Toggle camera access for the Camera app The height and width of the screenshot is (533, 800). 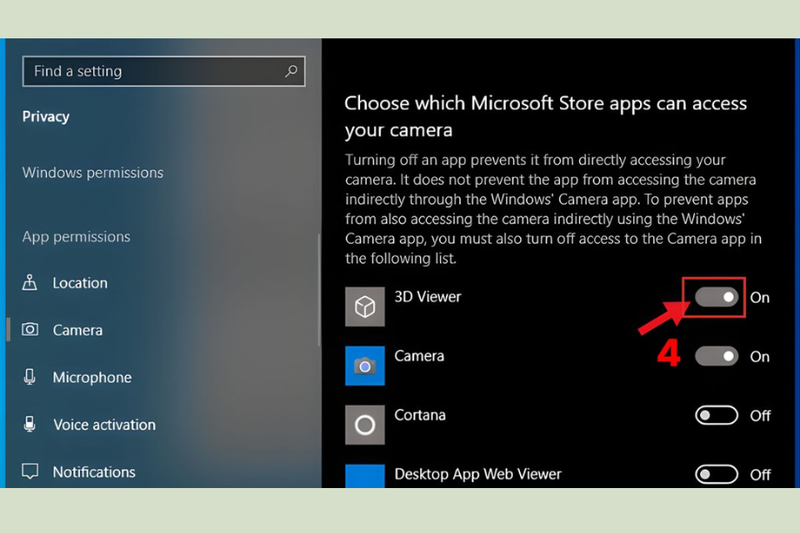pos(716,356)
